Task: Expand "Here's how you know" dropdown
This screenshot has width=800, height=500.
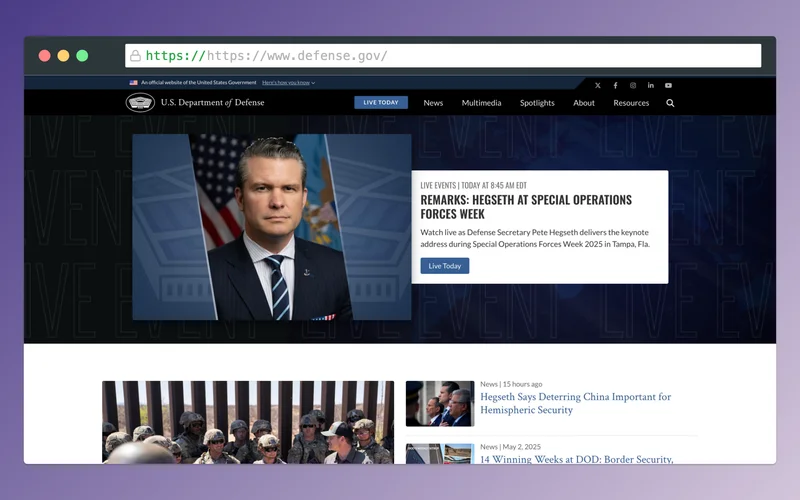Action: pyautogui.click(x=288, y=83)
